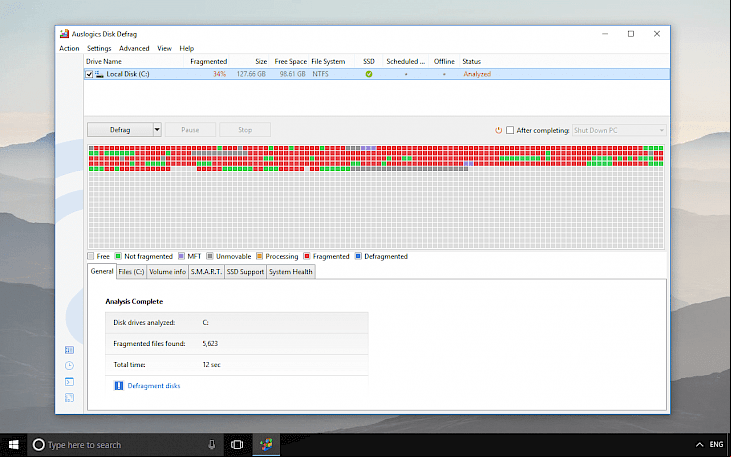This screenshot has height=457, width=731.
Task: Open the command console icon in sidebar
Action: [x=69, y=382]
